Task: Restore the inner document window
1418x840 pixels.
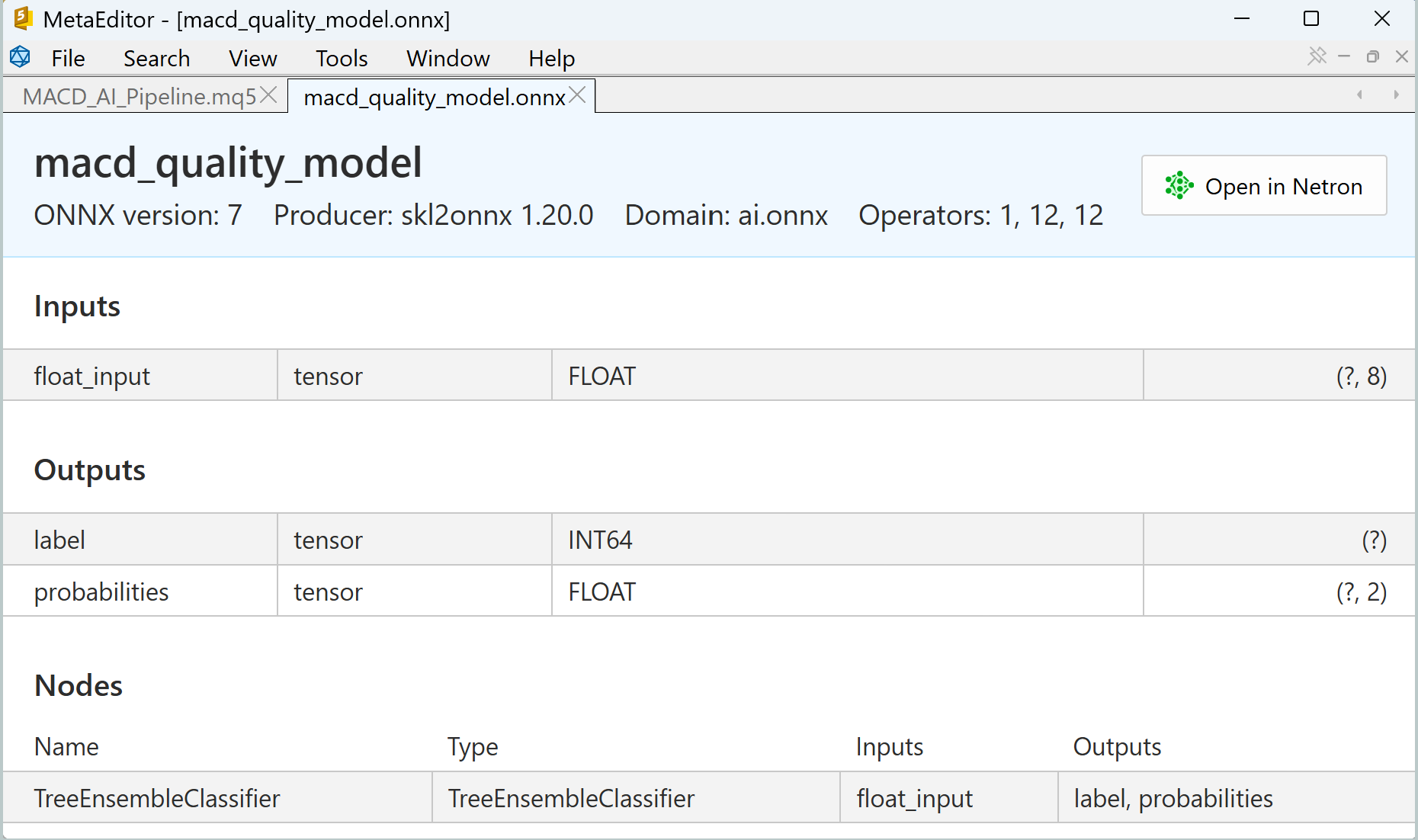Action: coord(1373,56)
